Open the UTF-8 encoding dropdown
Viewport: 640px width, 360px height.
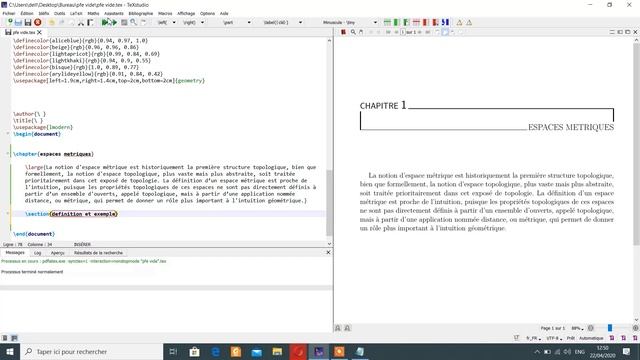553,338
